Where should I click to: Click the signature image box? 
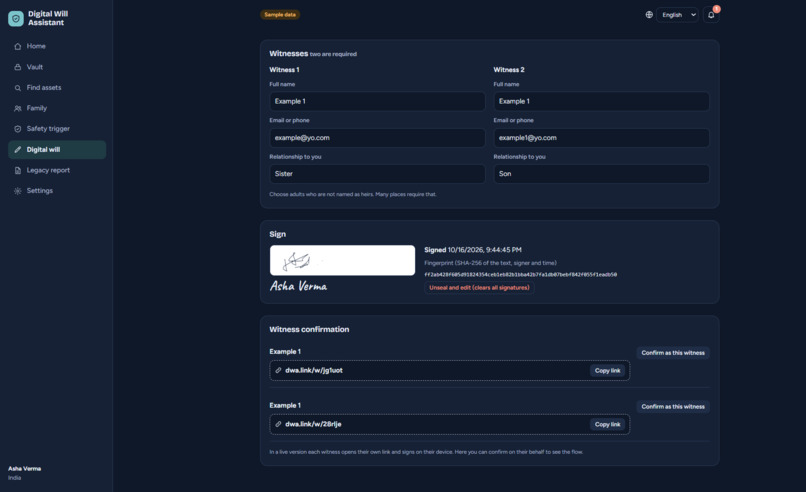tap(342, 260)
